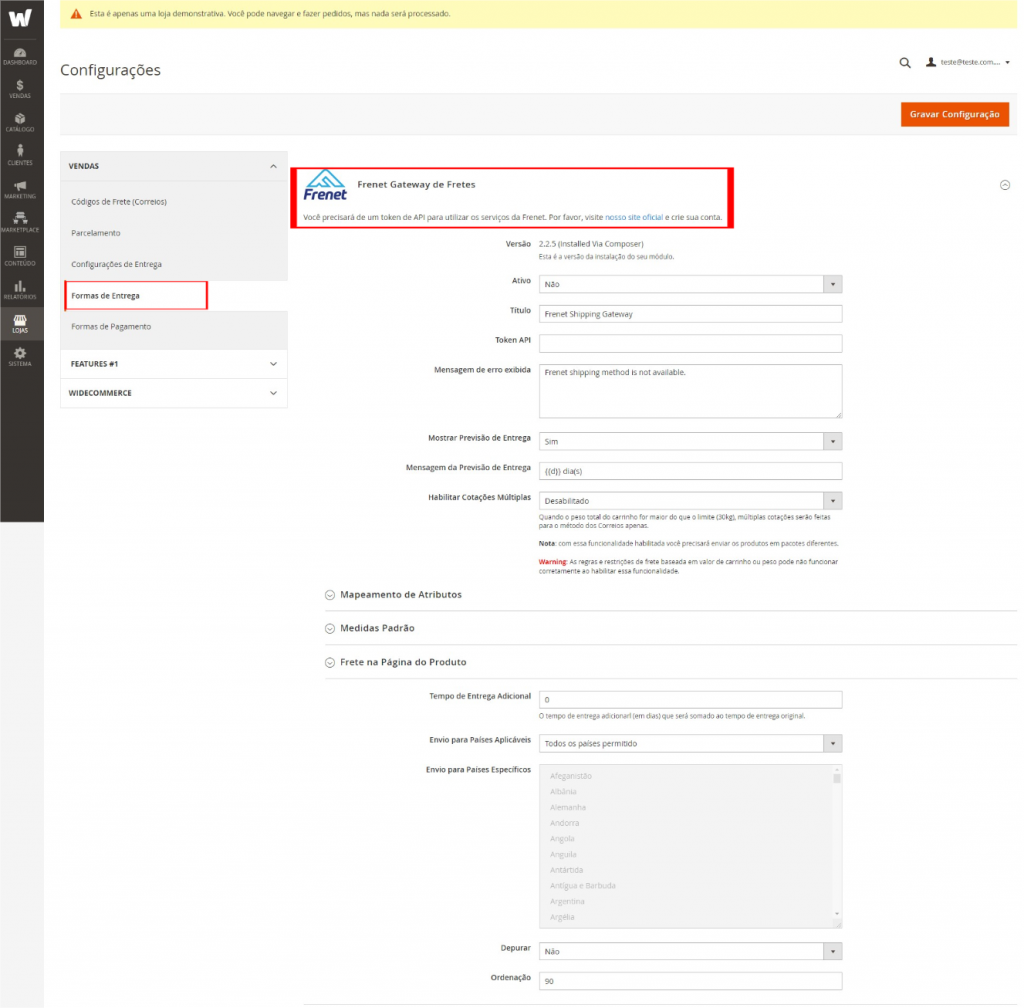The height and width of the screenshot is (1008, 1024).
Task: Select Afeganistão in countries list
Action: [x=571, y=776]
